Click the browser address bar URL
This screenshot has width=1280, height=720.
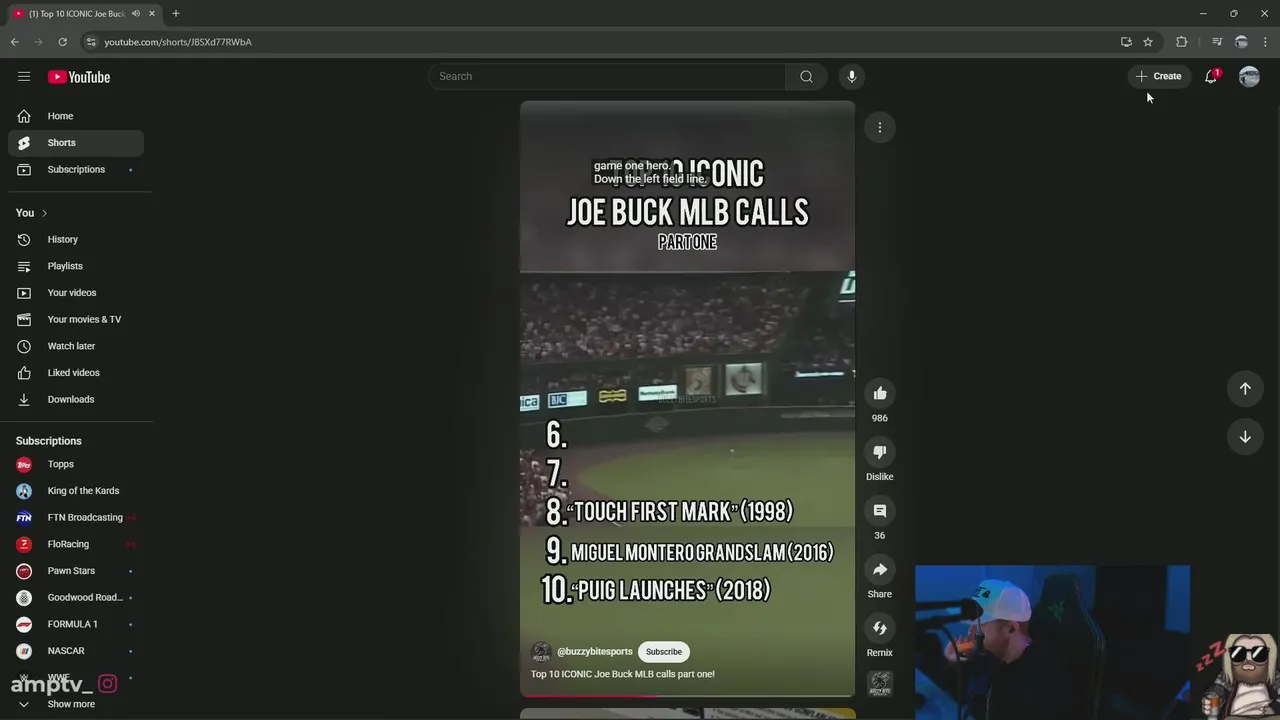[178, 42]
